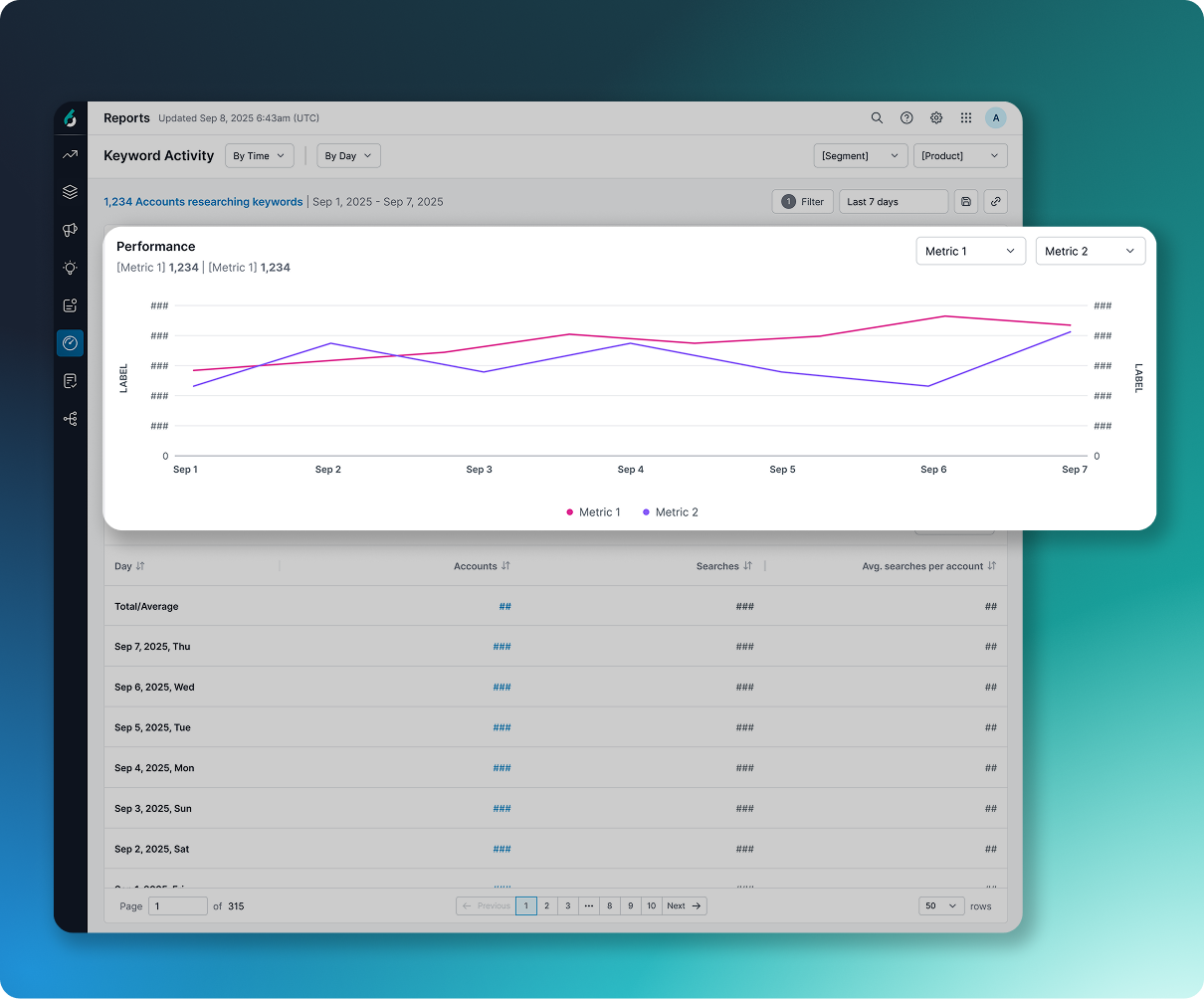
Task: Click the 'Performance' chart title
Action: point(156,246)
